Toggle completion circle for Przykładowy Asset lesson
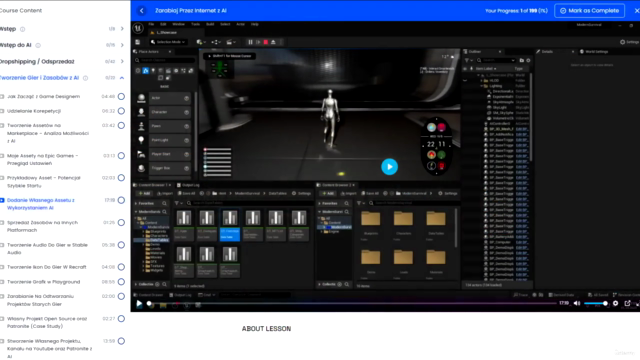 pos(121,178)
